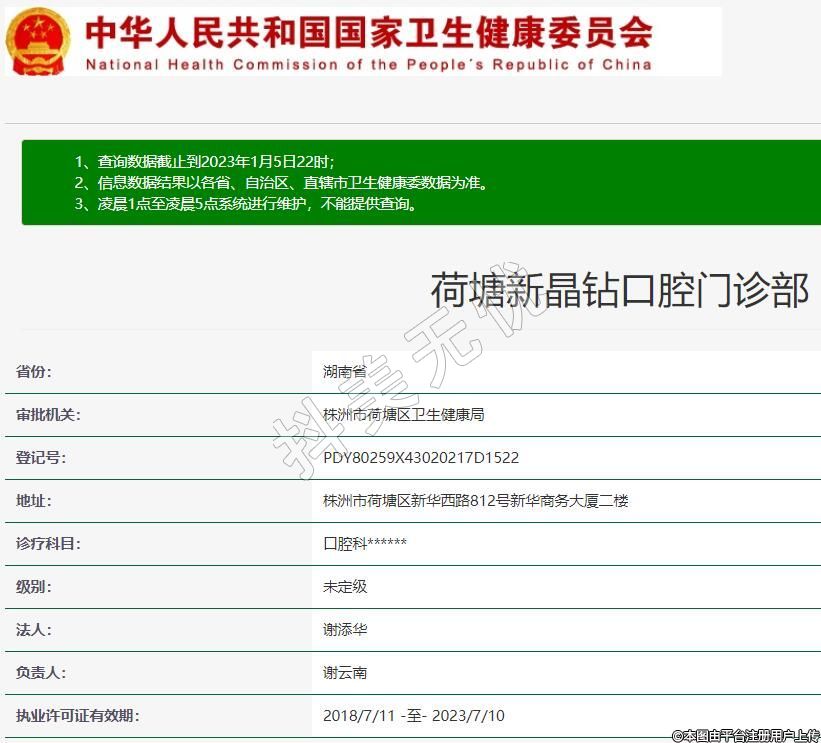The width and height of the screenshot is (821, 743).
Task: Click the query data cutoff date notice
Action: point(204,161)
